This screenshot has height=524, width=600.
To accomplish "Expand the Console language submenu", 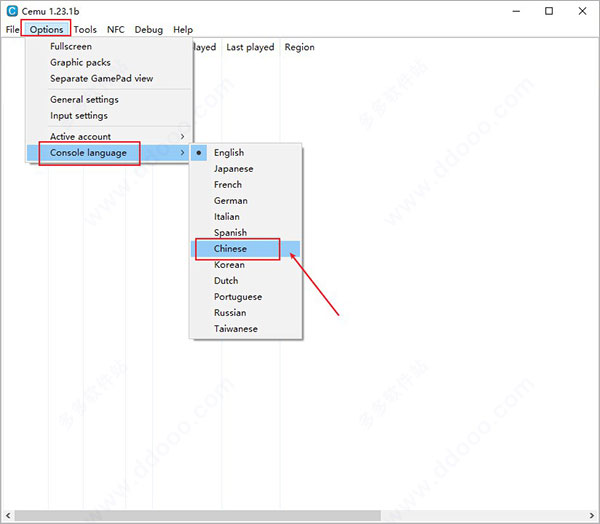I will pos(109,153).
